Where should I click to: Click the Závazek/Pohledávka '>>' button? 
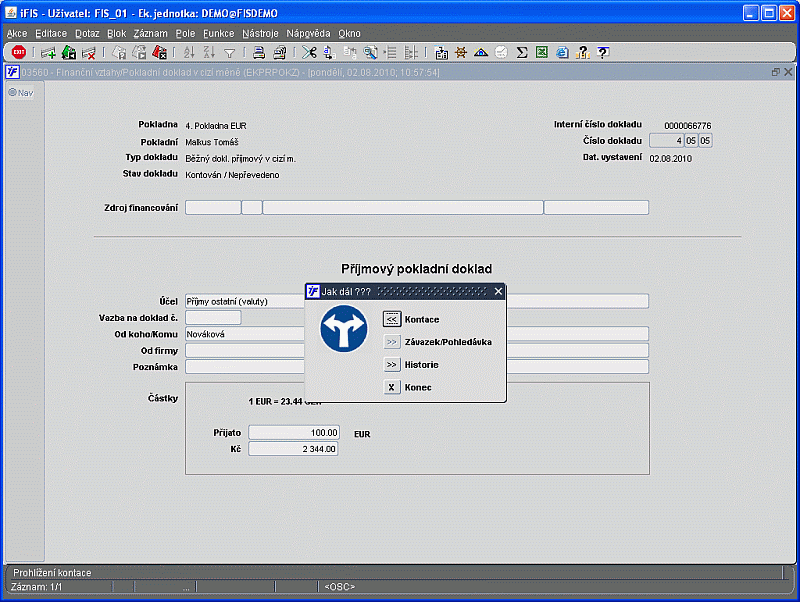pos(392,342)
